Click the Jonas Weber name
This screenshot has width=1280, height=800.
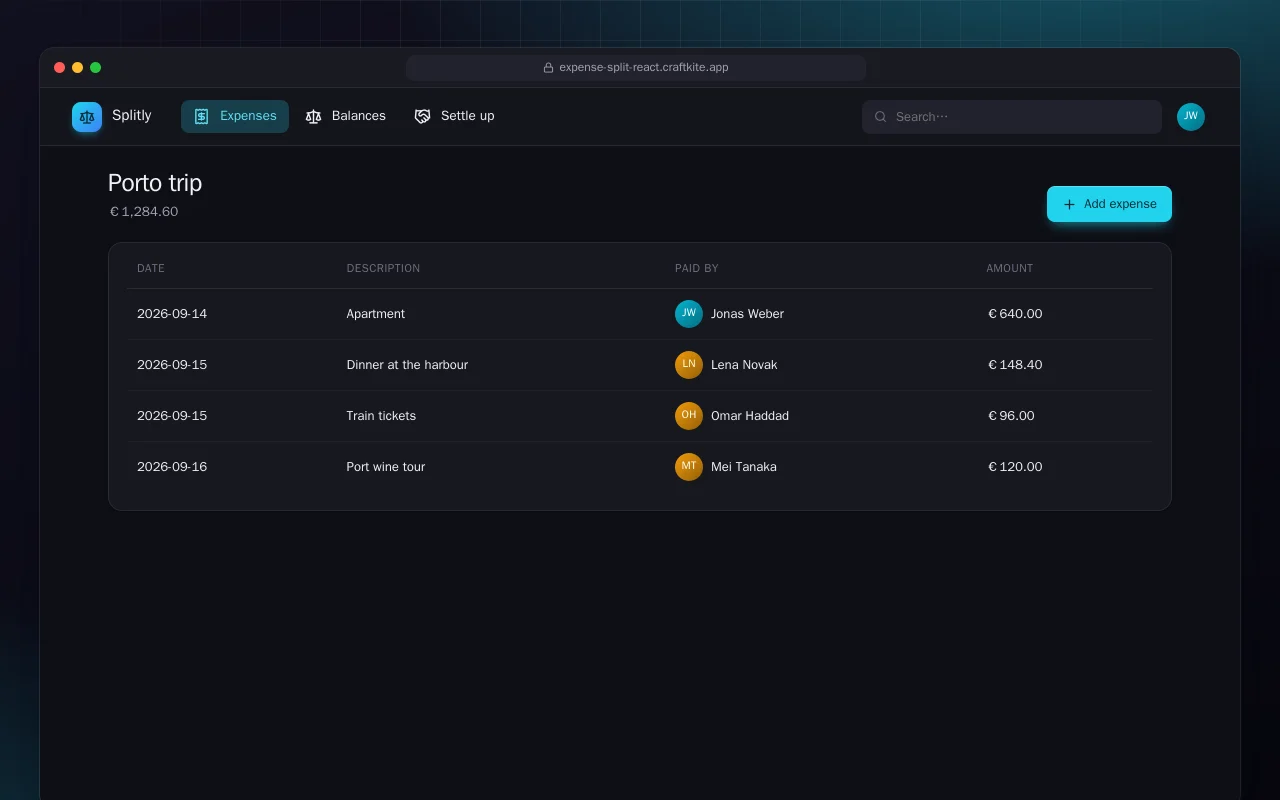click(747, 314)
